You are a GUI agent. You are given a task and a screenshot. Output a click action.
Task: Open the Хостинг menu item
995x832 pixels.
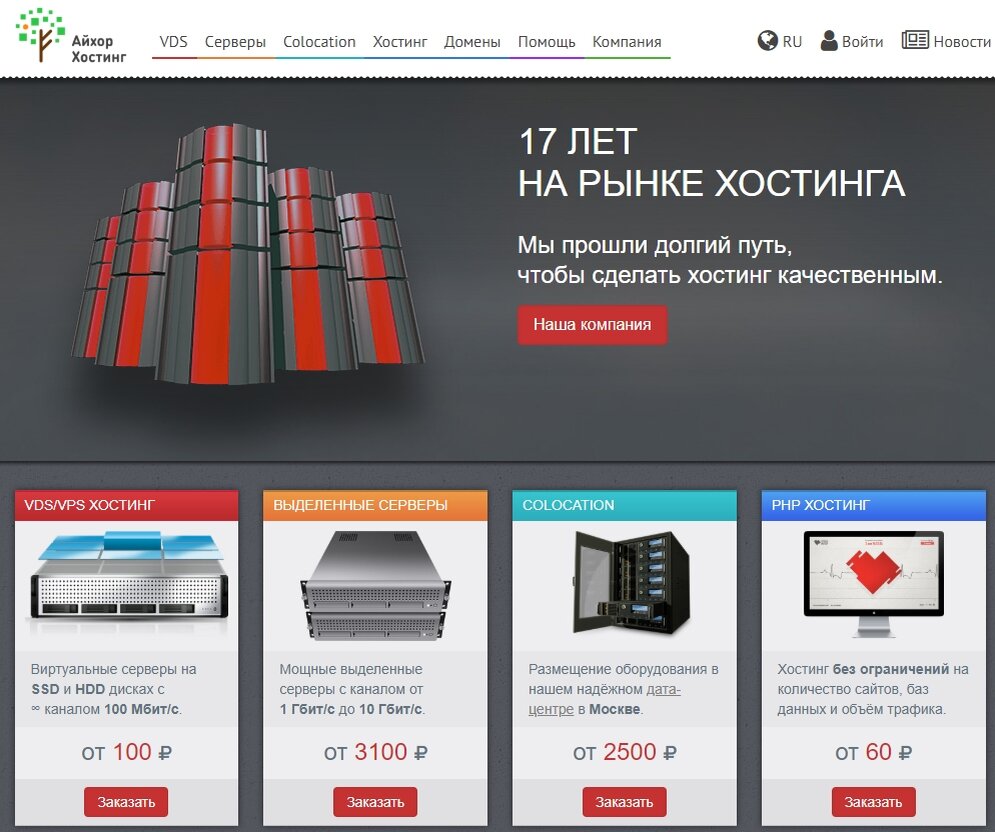coord(400,42)
